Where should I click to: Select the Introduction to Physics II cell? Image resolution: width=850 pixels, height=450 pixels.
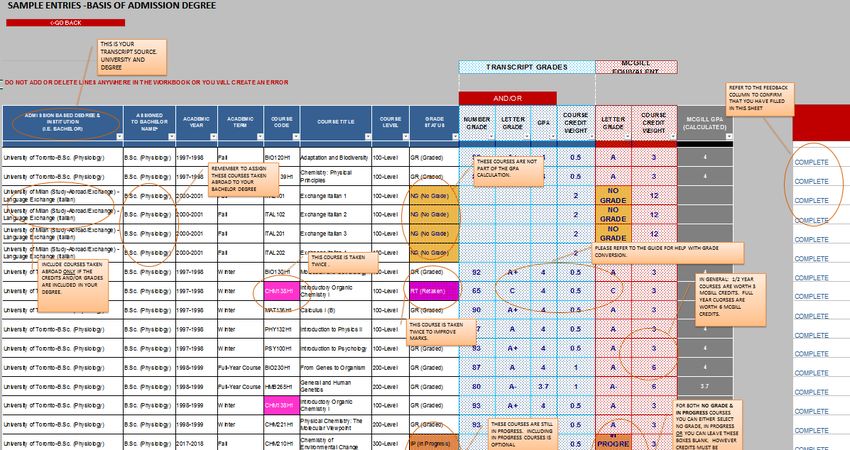click(336, 329)
